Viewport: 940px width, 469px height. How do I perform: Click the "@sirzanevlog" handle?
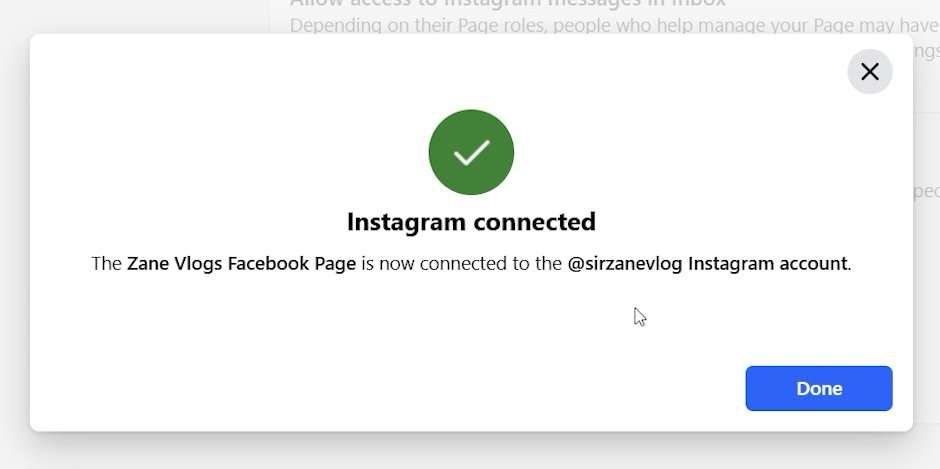(x=625, y=263)
